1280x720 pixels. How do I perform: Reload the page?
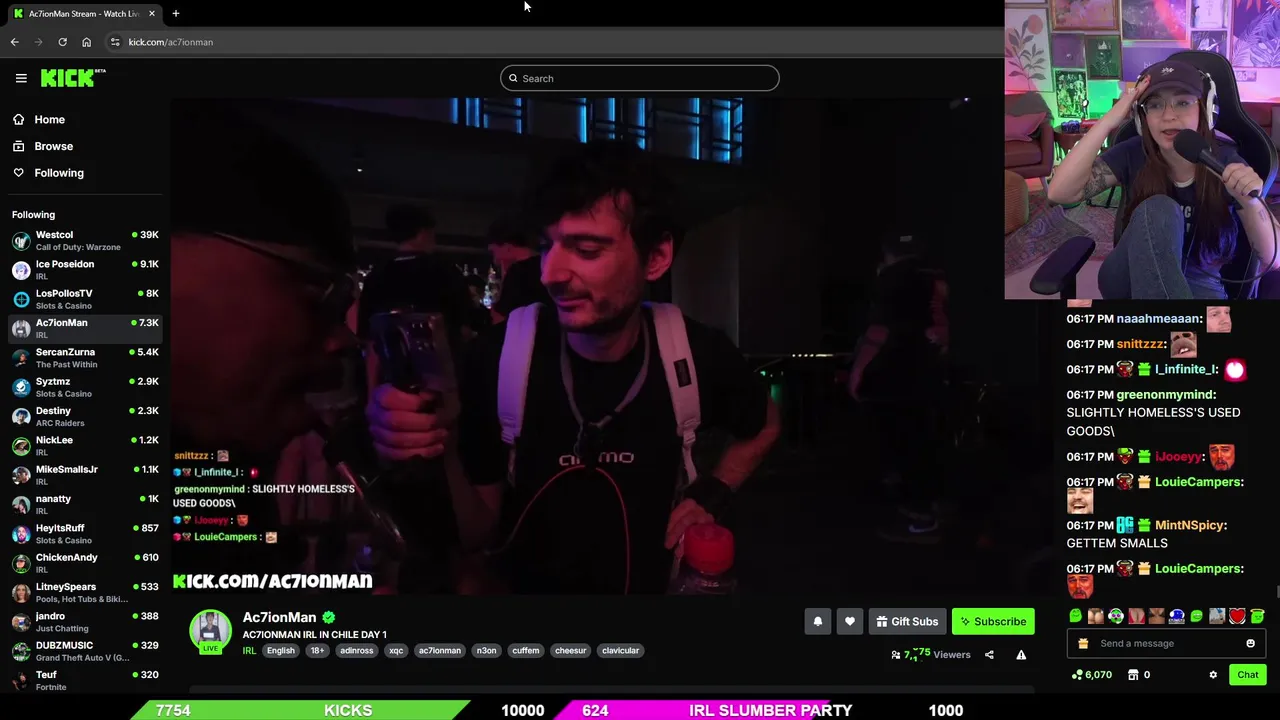62,42
